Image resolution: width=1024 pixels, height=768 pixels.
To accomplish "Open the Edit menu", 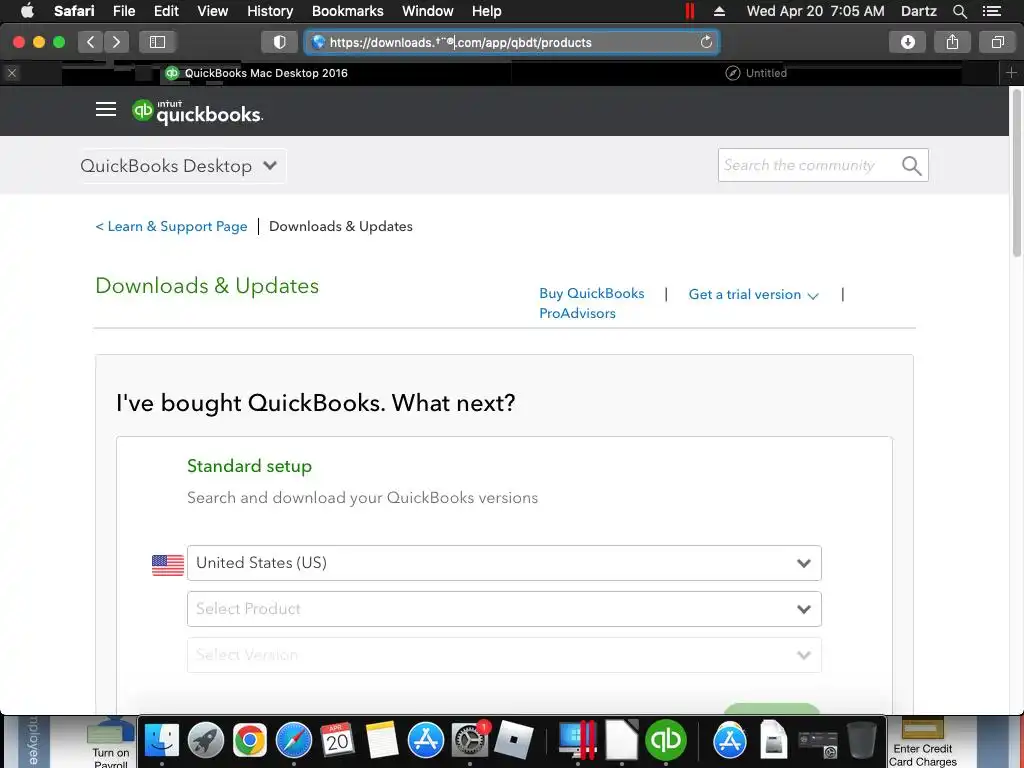I will [x=166, y=11].
